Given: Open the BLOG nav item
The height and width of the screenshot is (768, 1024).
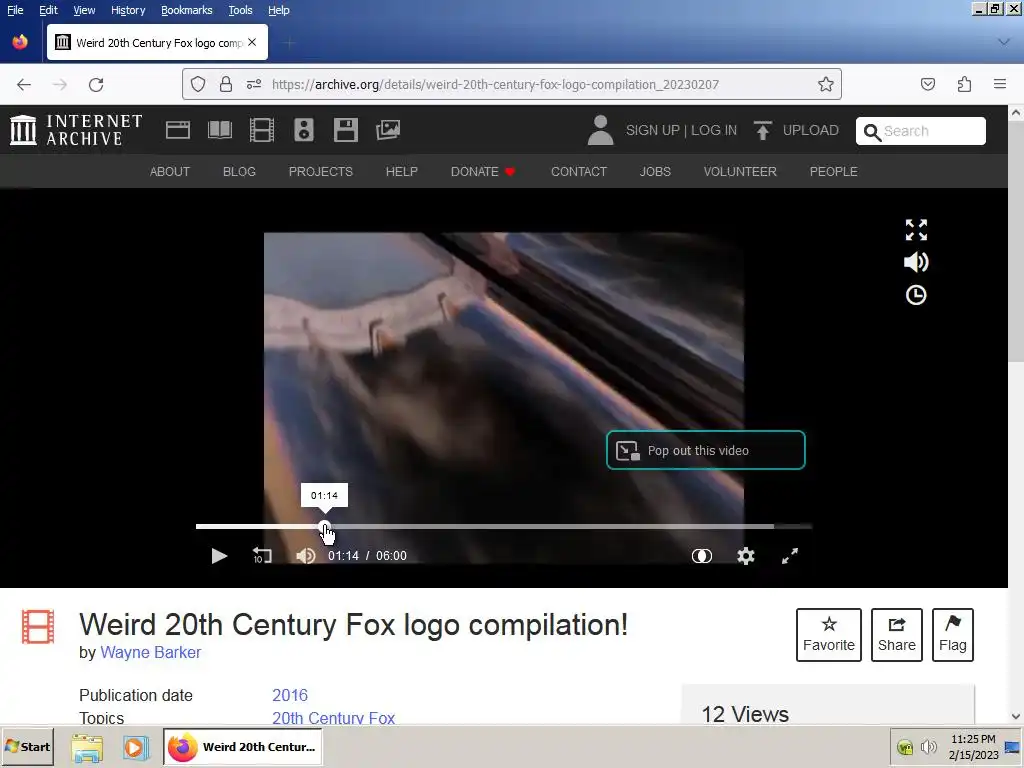Looking at the screenshot, I should (x=239, y=172).
